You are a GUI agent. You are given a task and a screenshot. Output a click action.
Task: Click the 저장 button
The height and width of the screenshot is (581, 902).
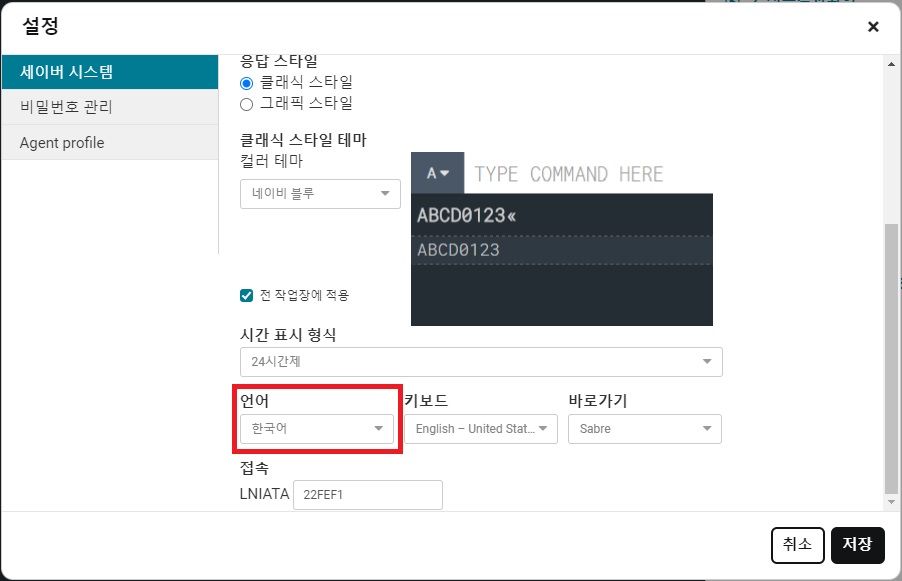858,545
